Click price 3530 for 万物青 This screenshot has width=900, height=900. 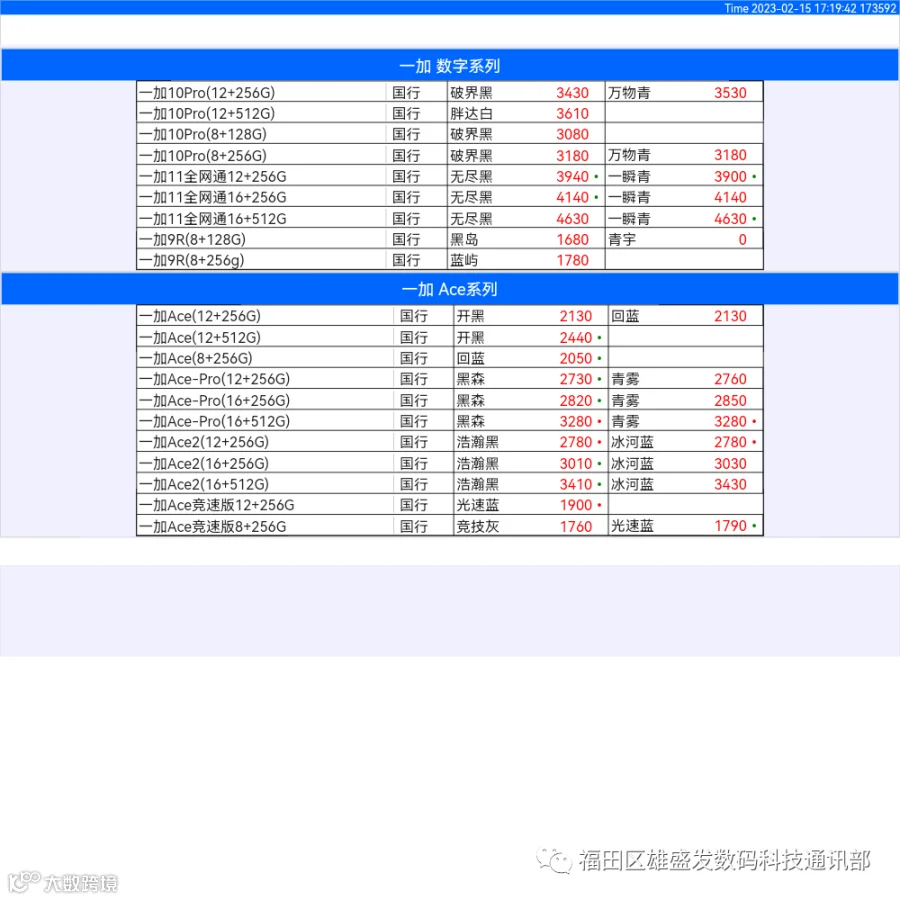click(x=730, y=92)
